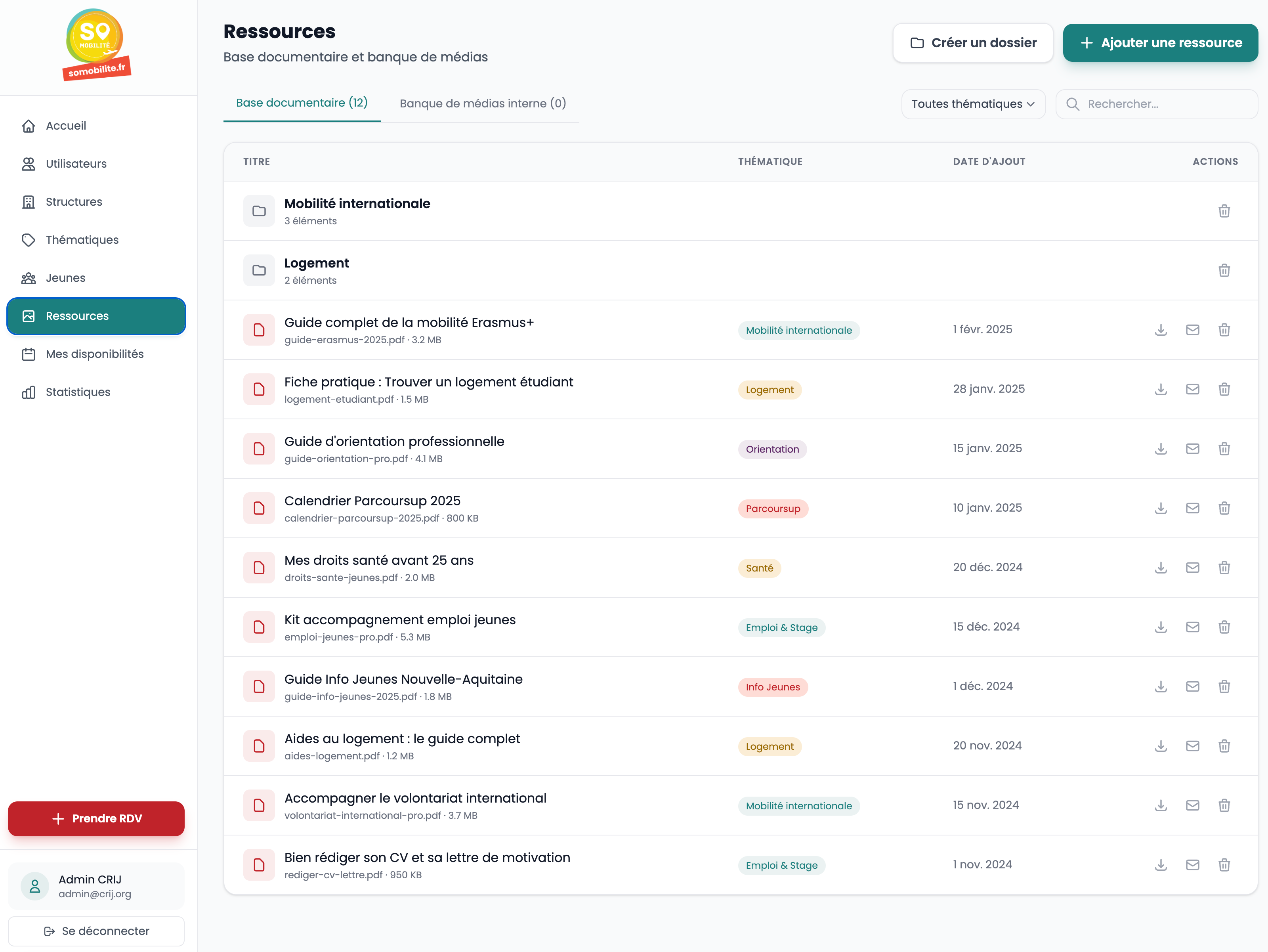The image size is (1268, 952).
Task: Download Mes droits santé avant 25 ans
Action: coord(1161,568)
